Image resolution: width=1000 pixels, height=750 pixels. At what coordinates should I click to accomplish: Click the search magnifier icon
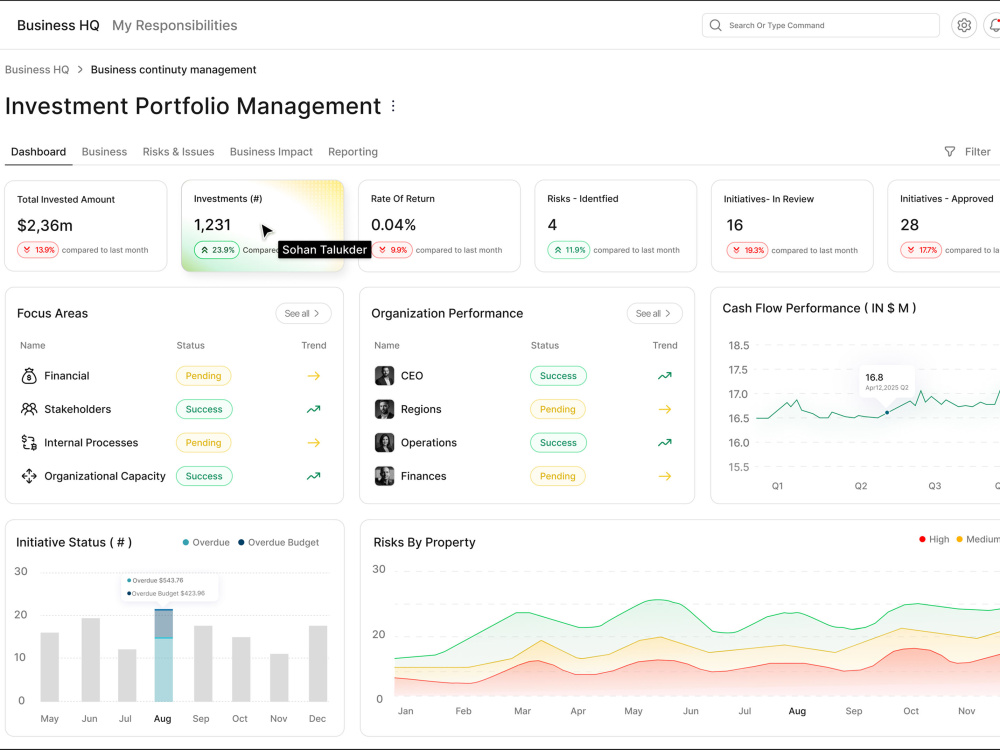point(716,26)
